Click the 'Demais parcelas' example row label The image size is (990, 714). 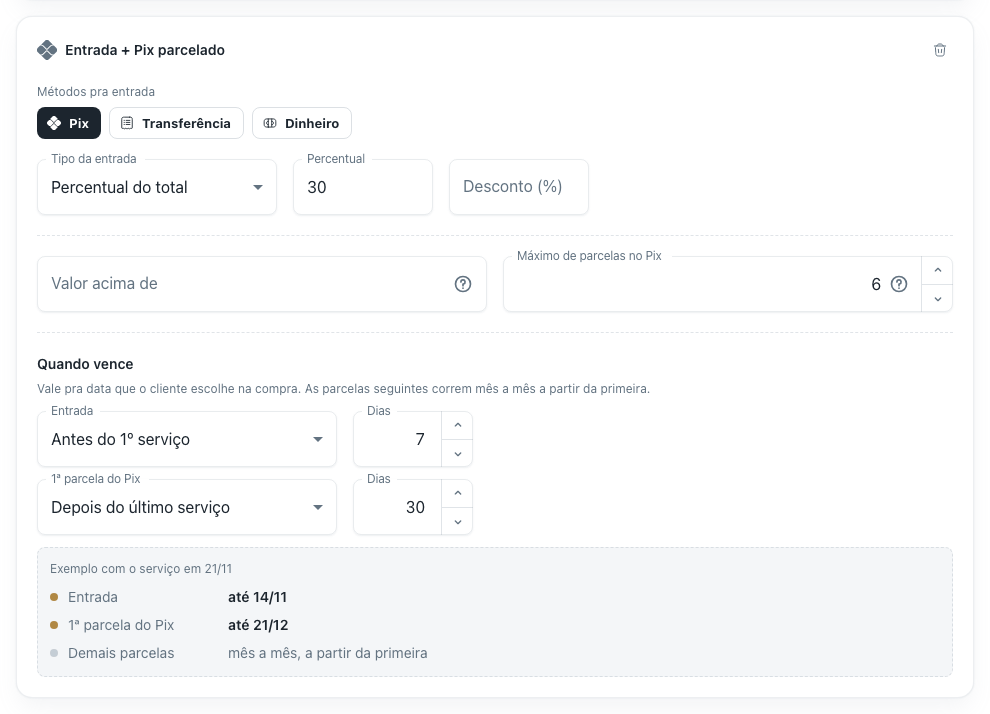pyautogui.click(x=121, y=653)
